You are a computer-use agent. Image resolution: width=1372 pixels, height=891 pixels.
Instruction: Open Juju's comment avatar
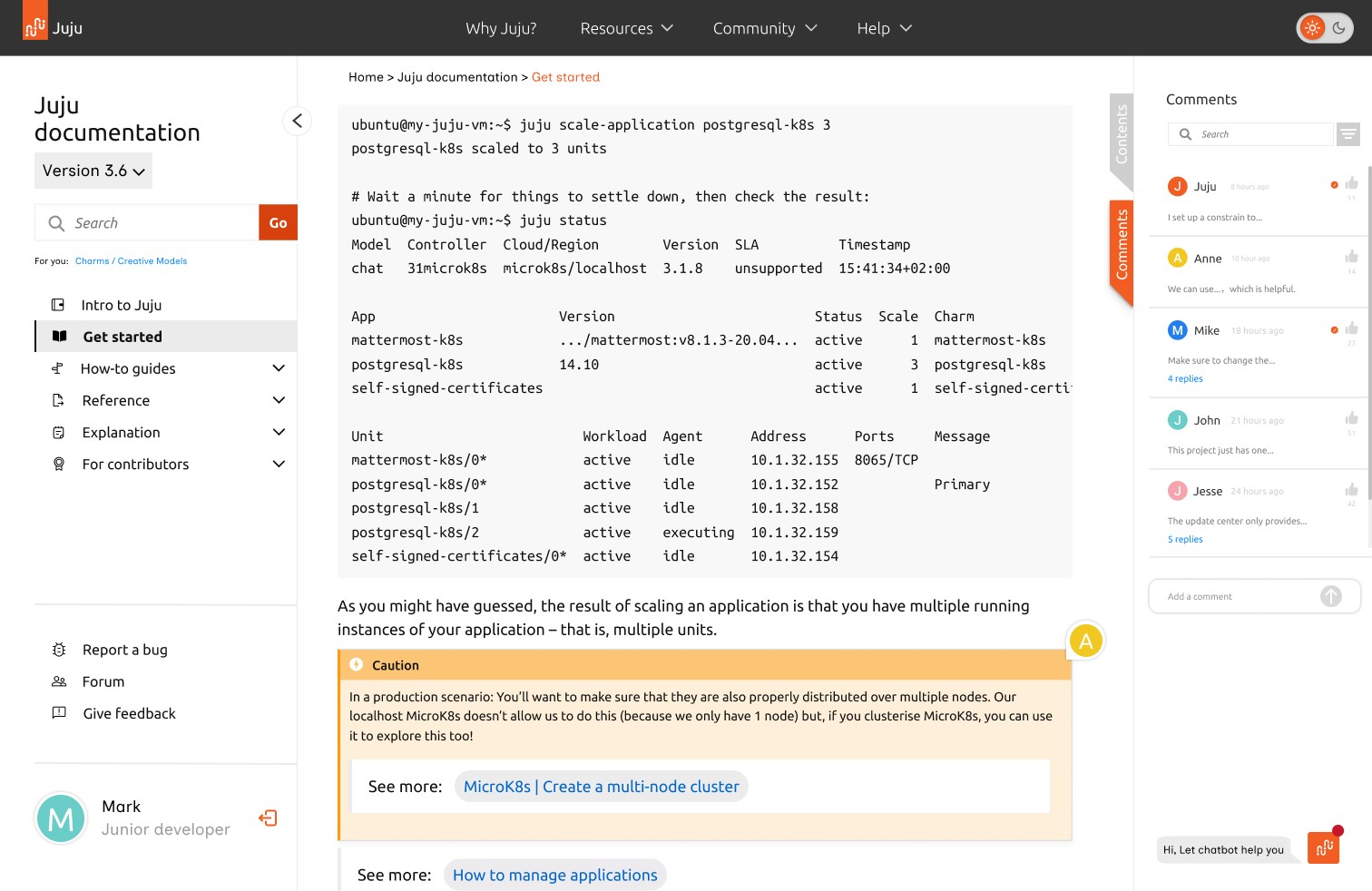tap(1177, 186)
